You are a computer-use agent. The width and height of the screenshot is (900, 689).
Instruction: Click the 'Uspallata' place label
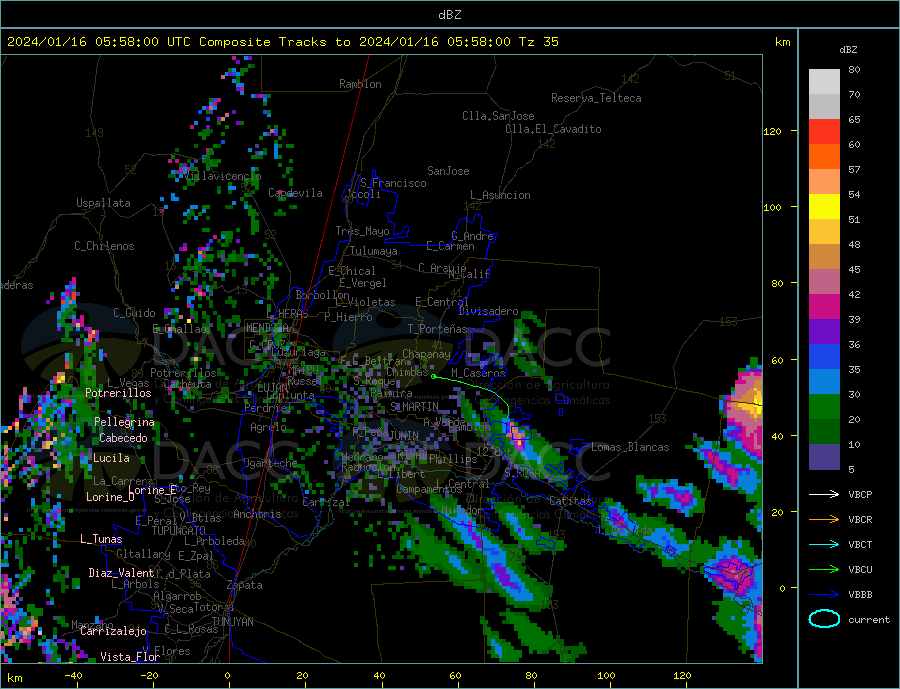[103, 203]
